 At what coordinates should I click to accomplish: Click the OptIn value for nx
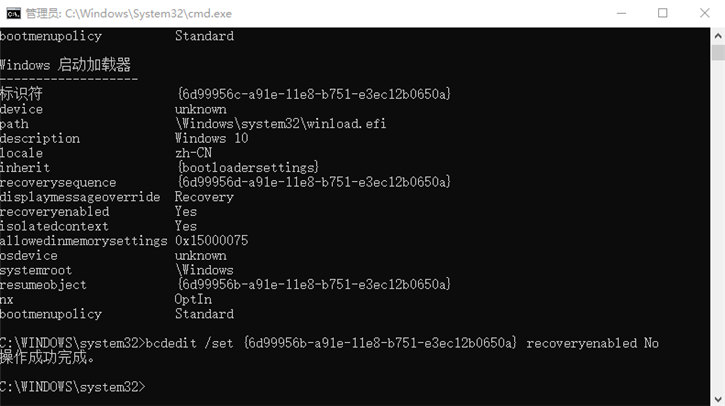(x=193, y=299)
